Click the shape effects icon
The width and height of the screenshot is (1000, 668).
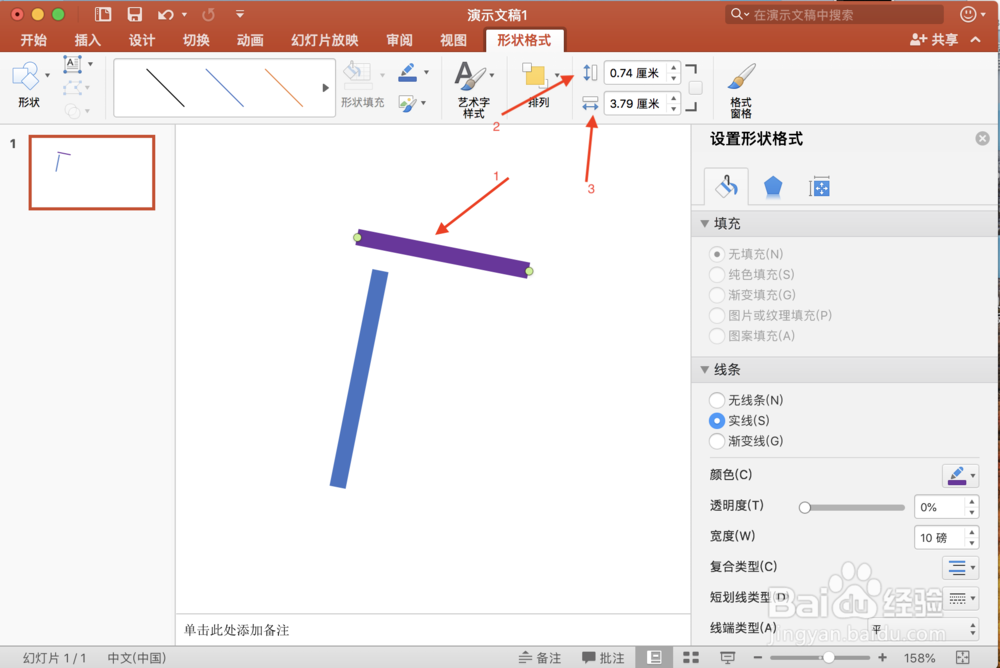(x=407, y=103)
